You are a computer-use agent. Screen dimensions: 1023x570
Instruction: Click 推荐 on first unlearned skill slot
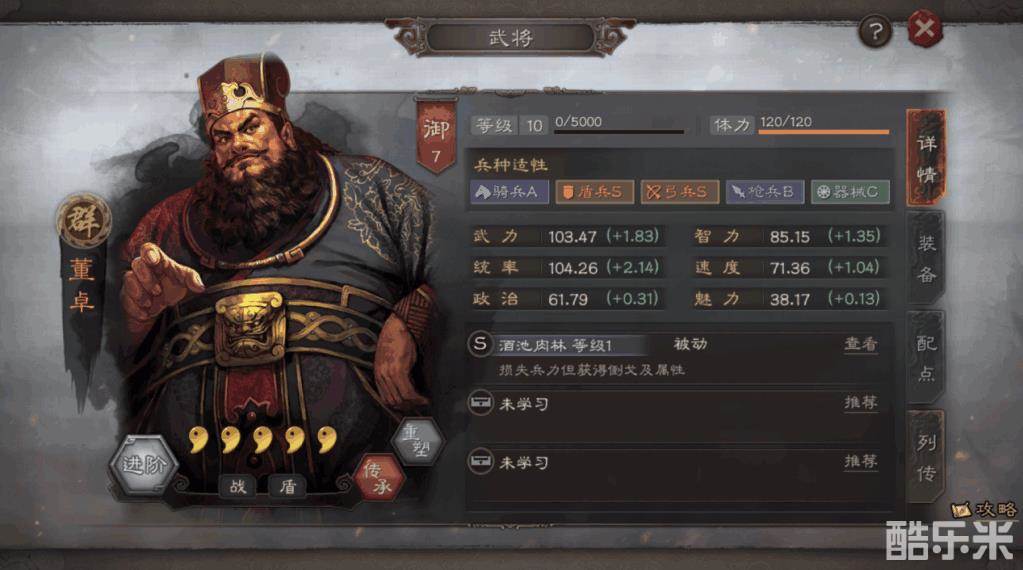tap(861, 402)
